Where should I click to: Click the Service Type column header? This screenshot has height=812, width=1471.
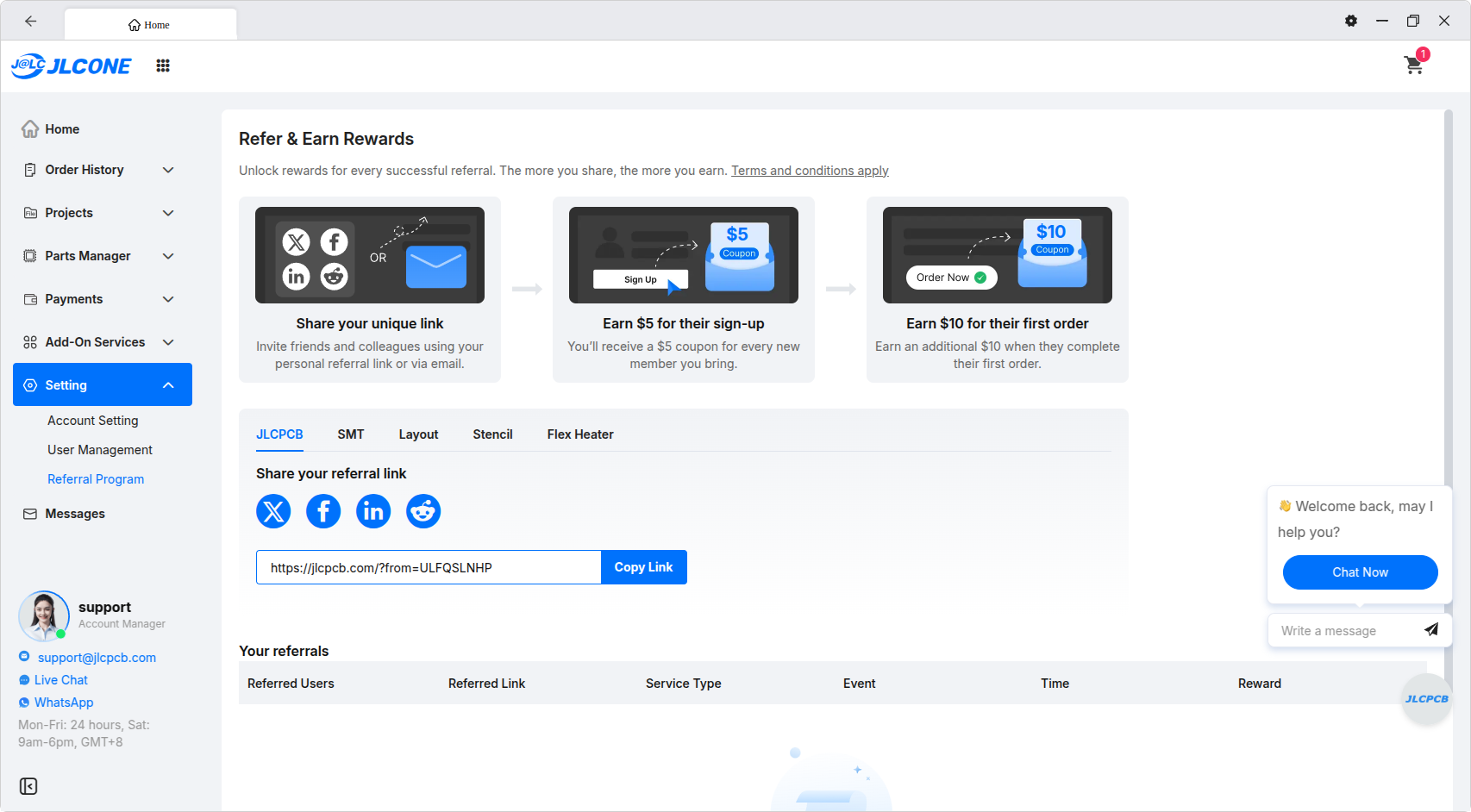684,684
